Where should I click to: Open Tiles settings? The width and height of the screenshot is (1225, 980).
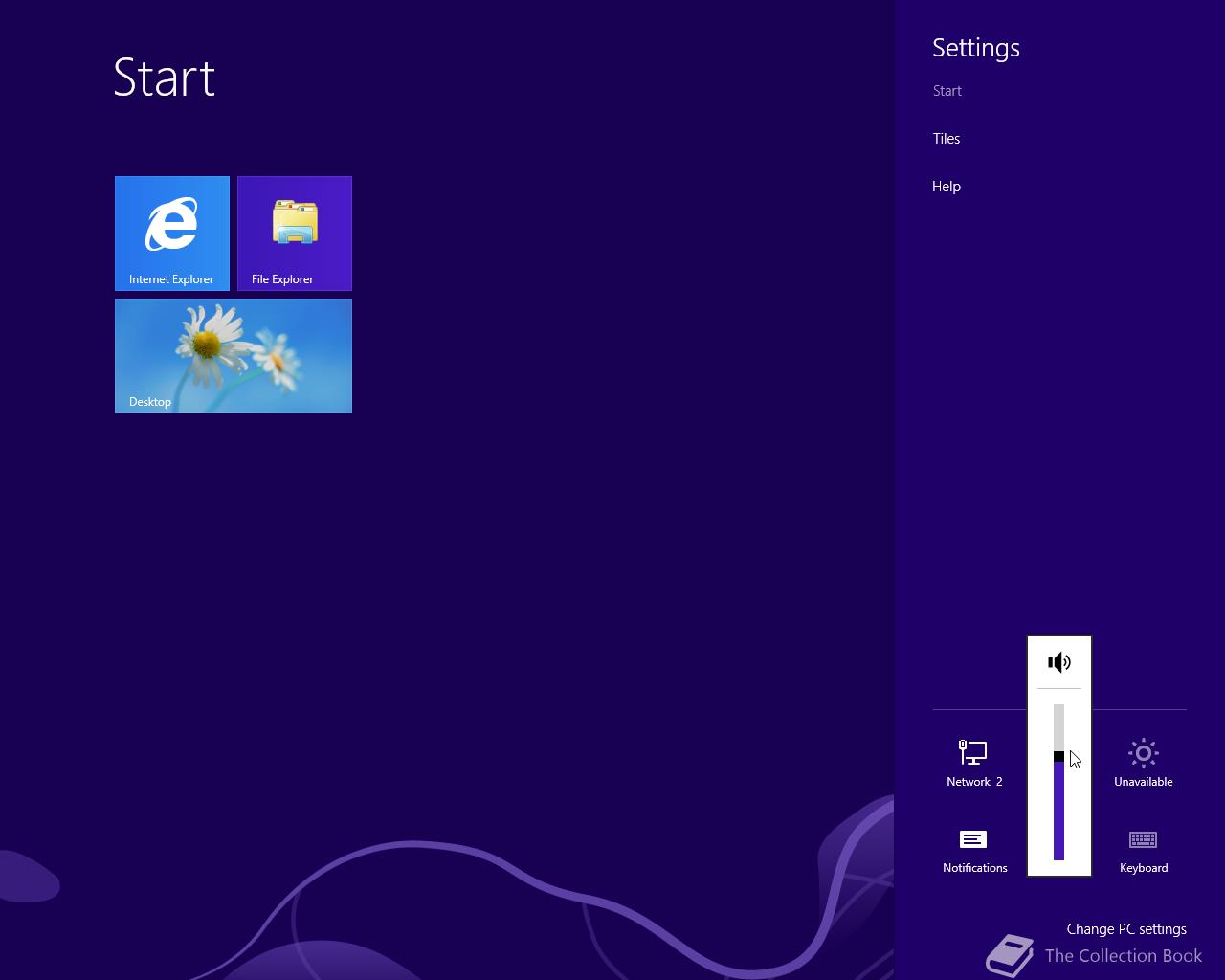pos(947,139)
